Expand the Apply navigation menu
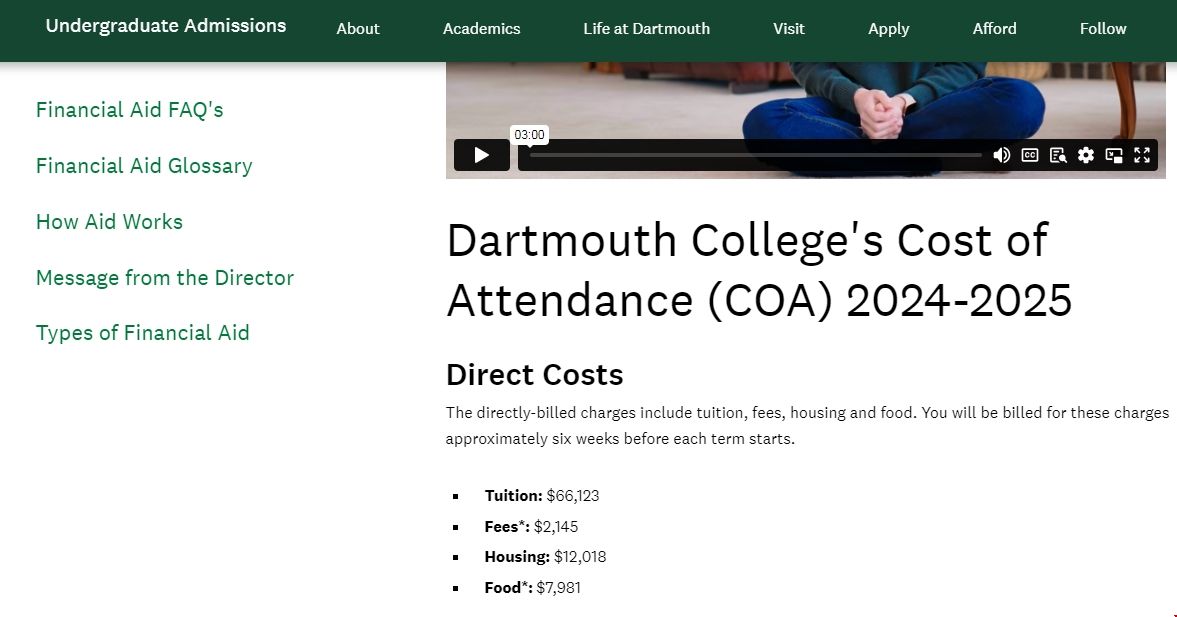The width and height of the screenshot is (1177, 617). (888, 29)
